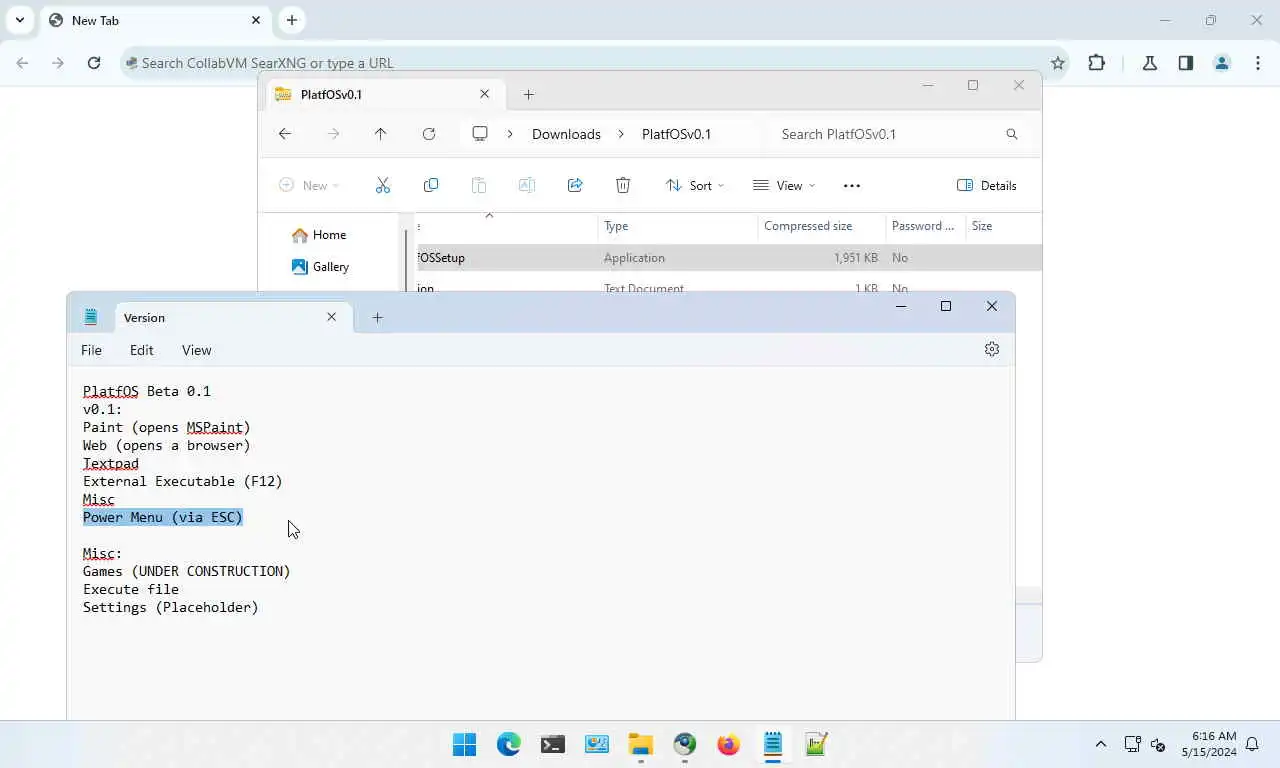Image resolution: width=1280 pixels, height=768 pixels.
Task: Add a new tab in Notepad
Action: pos(377,317)
